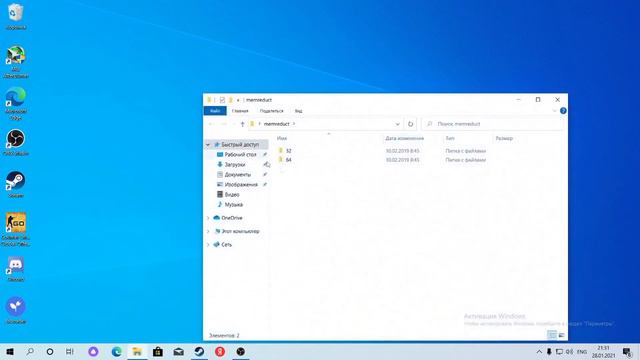This screenshot has width=640, height=360.
Task: Open the Вид ribbon tab
Action: coord(298,111)
